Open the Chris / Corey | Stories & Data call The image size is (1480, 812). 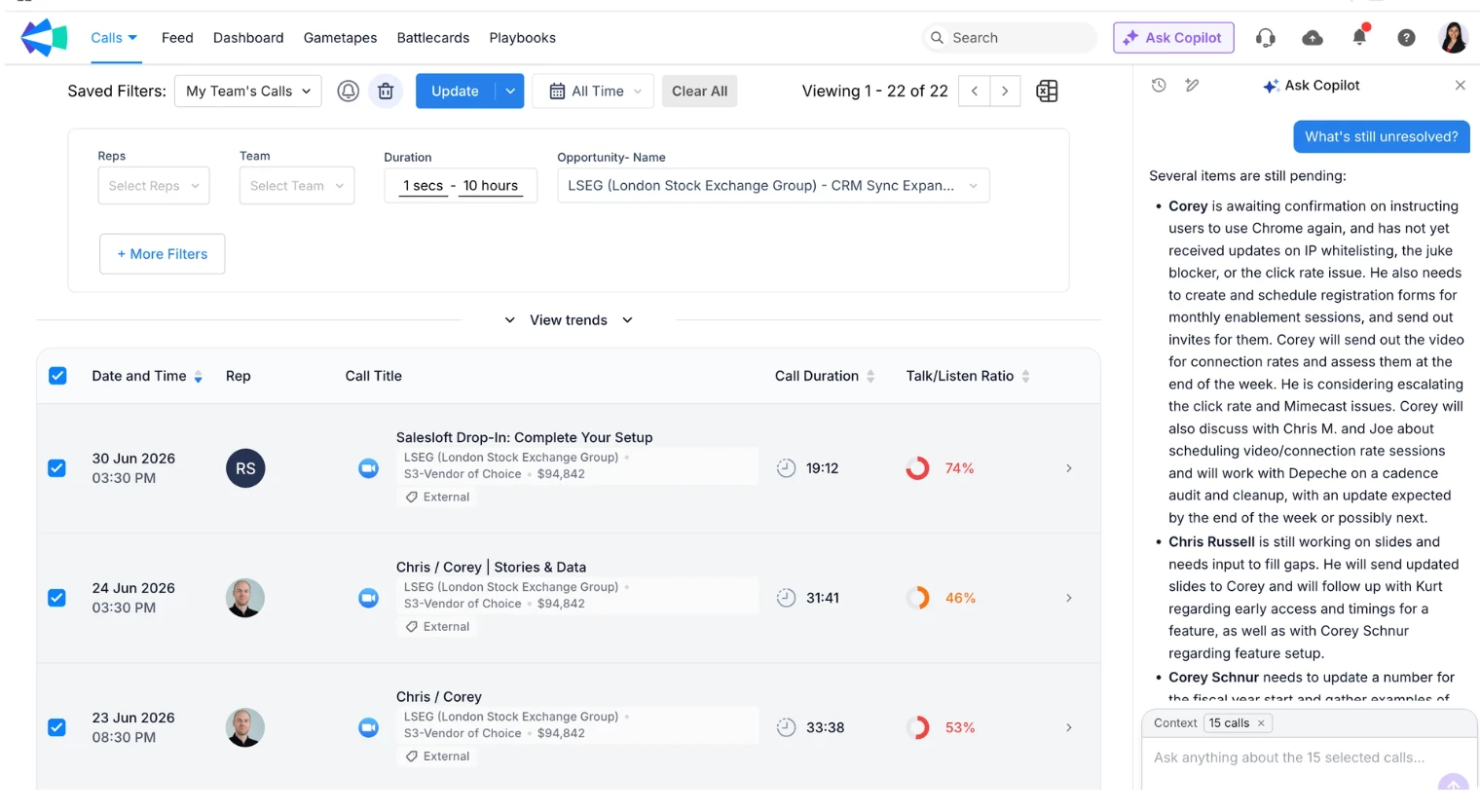tap(491, 568)
